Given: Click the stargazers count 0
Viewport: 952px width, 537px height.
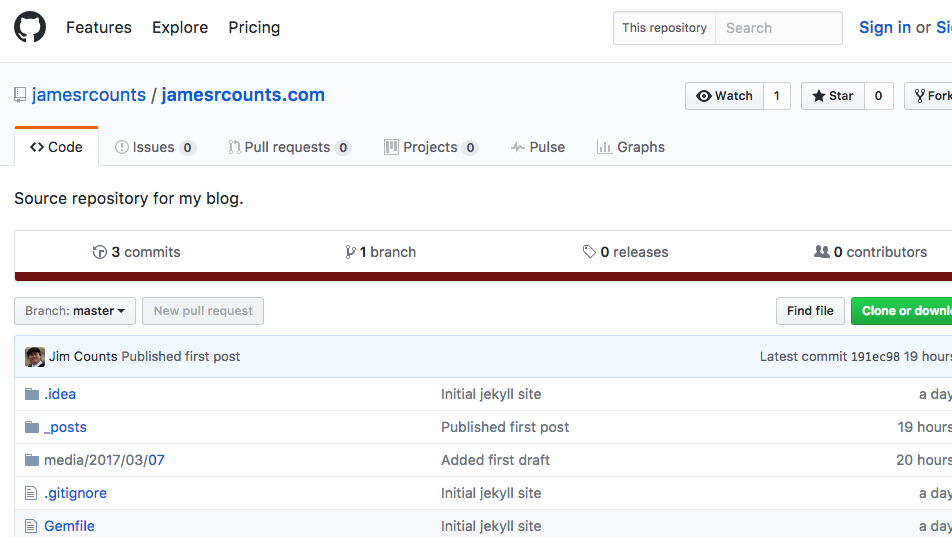Looking at the screenshot, I should point(879,96).
